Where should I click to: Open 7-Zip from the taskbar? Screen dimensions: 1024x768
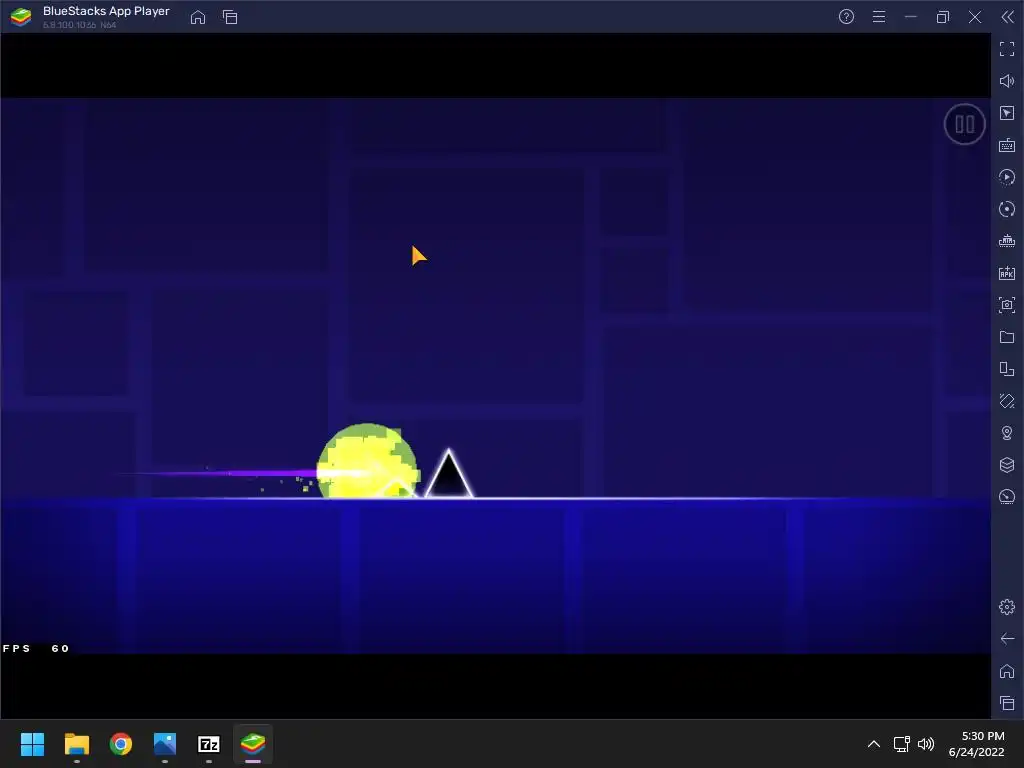209,744
